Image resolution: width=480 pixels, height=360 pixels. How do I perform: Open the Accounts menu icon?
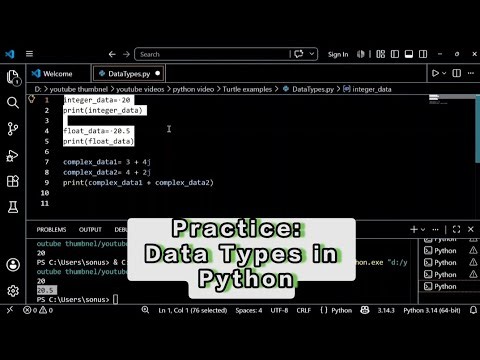click(13, 265)
